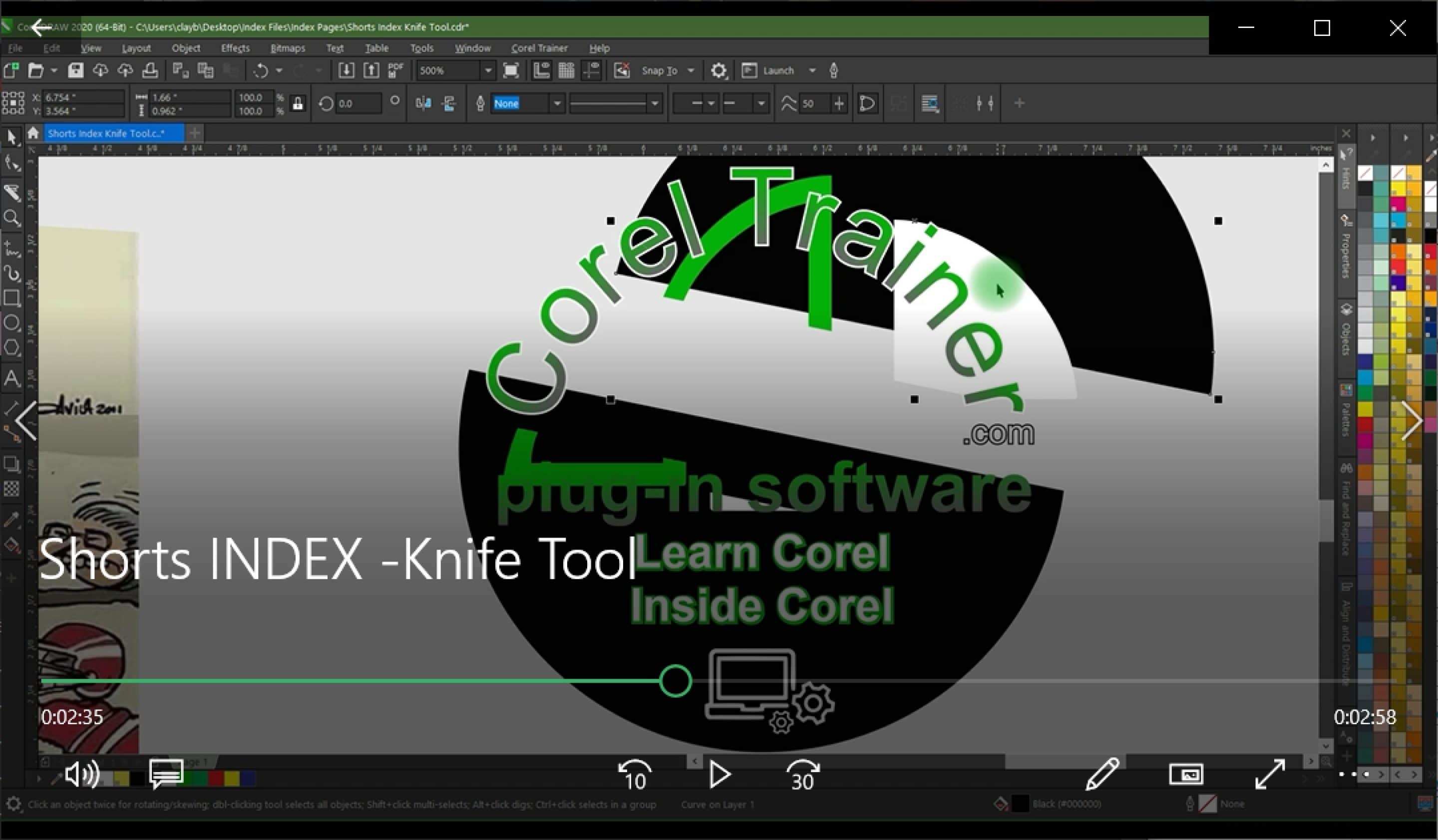Click the Save floppy disk icon
1438x840 pixels.
click(75, 71)
